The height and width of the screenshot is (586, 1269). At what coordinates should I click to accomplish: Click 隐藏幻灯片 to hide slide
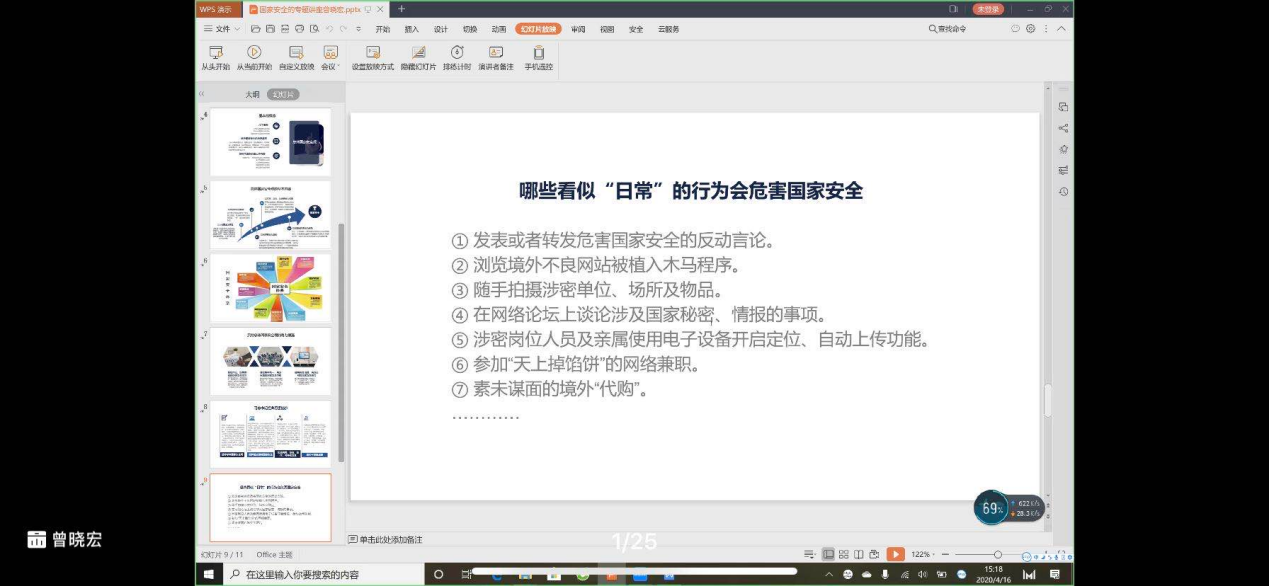click(x=418, y=53)
